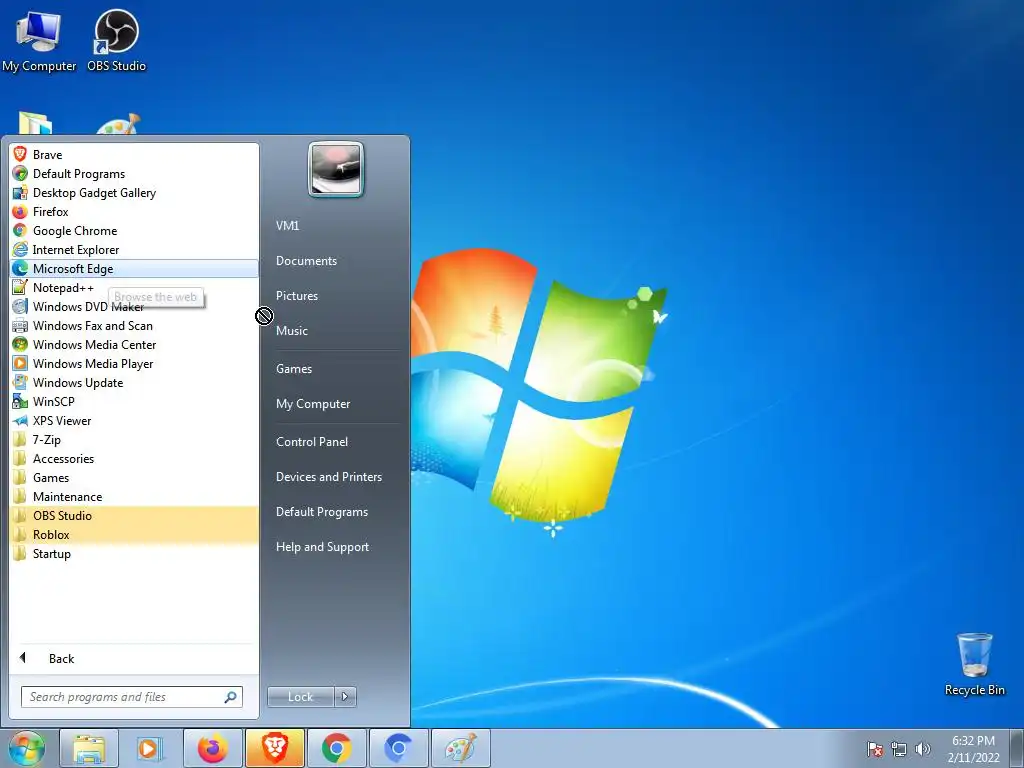Expand the Maintenance folder
The width and height of the screenshot is (1024, 768).
pyautogui.click(x=134, y=496)
